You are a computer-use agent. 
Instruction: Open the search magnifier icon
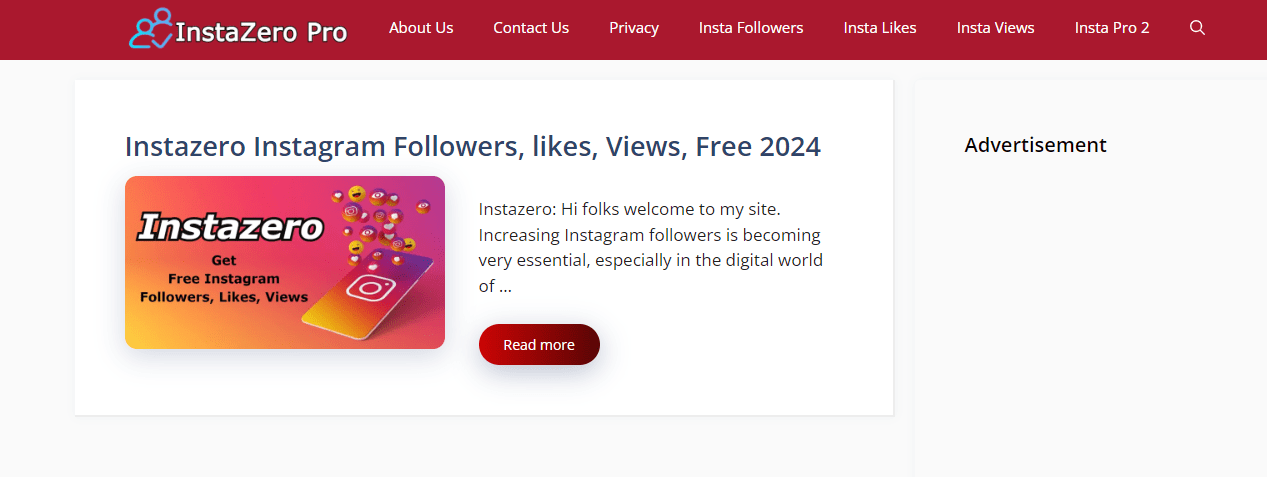click(1197, 28)
